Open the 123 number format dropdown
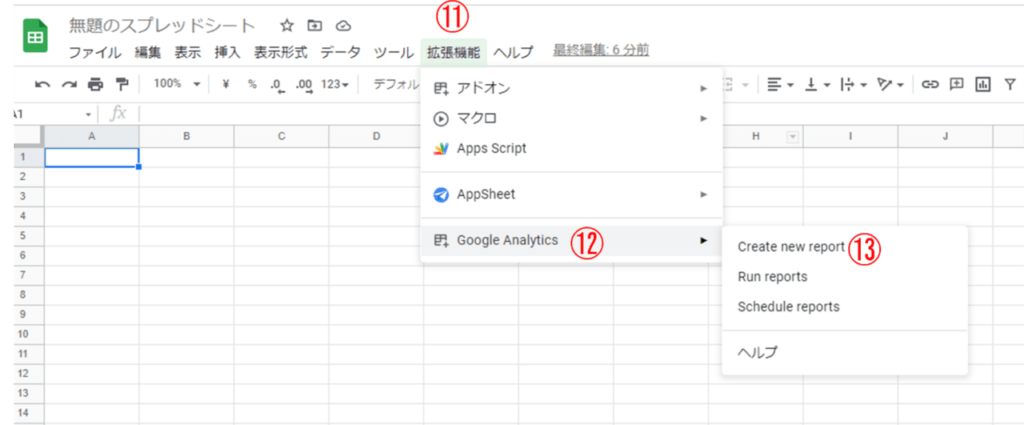The image size is (1024, 425). (x=334, y=85)
